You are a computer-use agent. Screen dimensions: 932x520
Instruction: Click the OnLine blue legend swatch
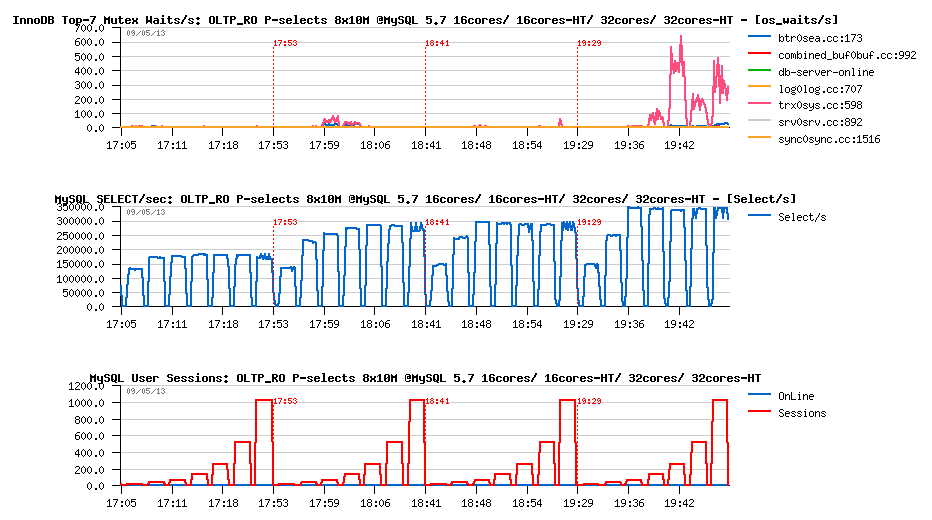pyautogui.click(x=759, y=395)
